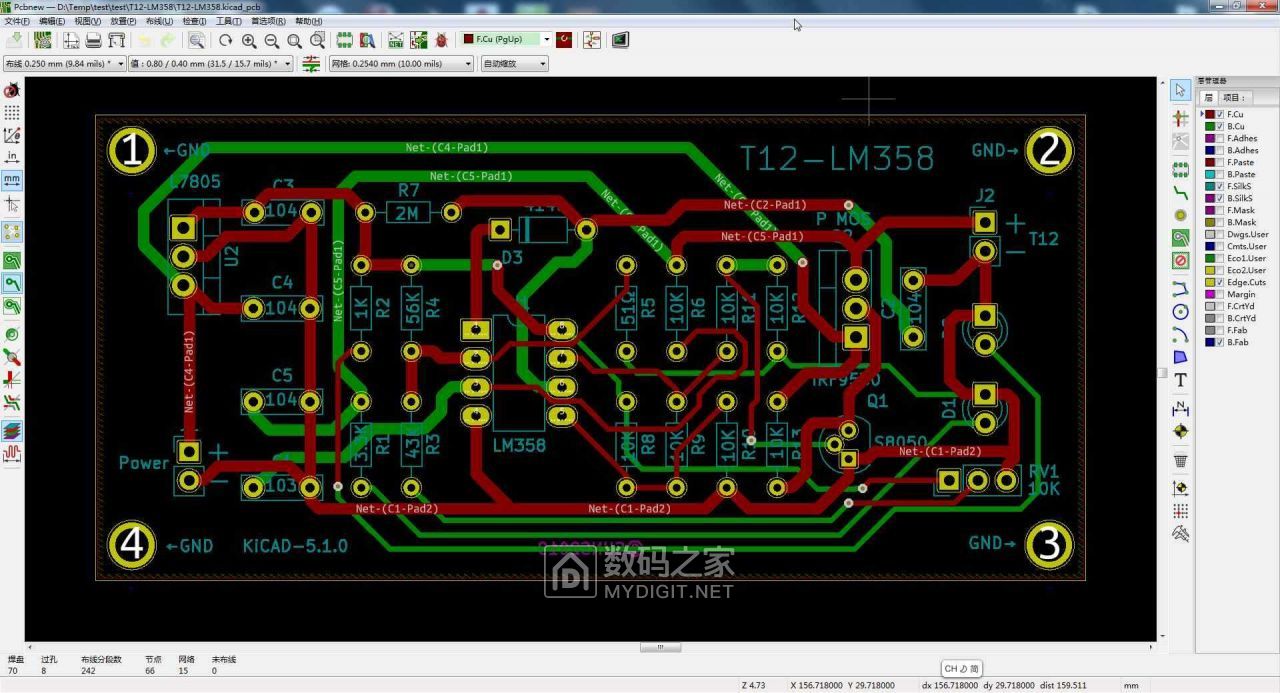Select the Route tracks tool
The height and width of the screenshot is (693, 1280).
tap(1180, 191)
